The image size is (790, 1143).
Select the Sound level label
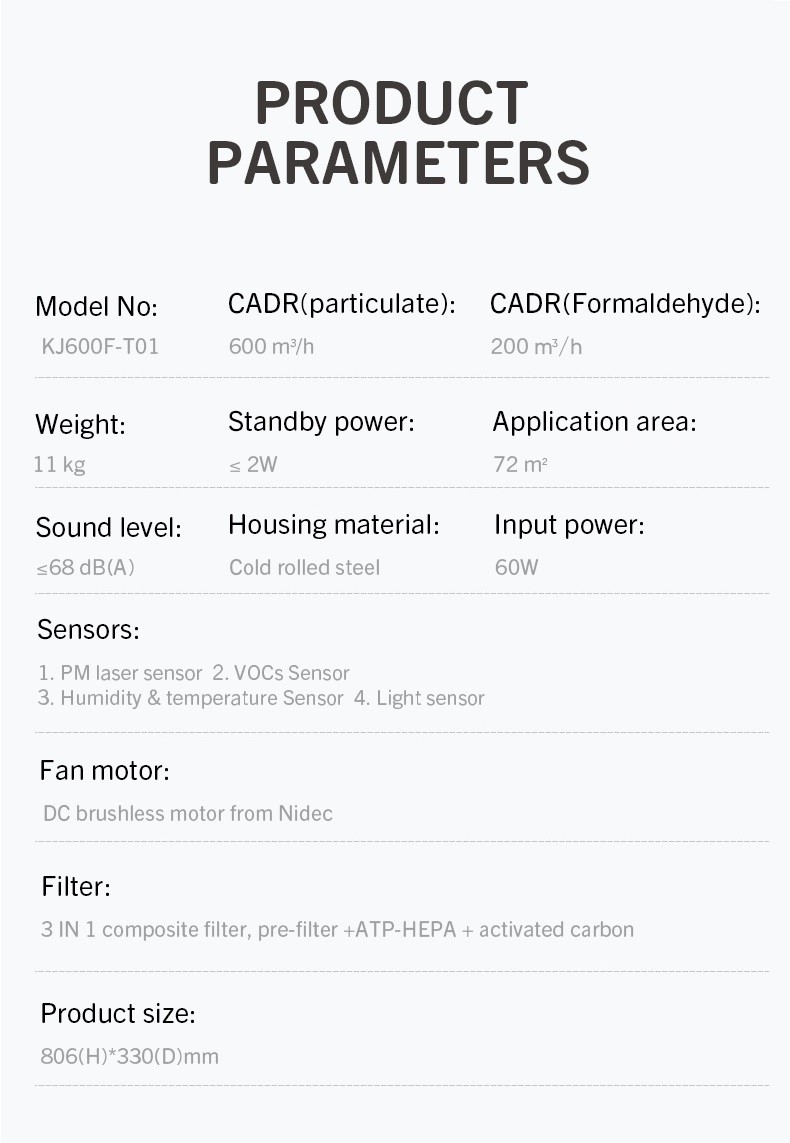click(109, 527)
